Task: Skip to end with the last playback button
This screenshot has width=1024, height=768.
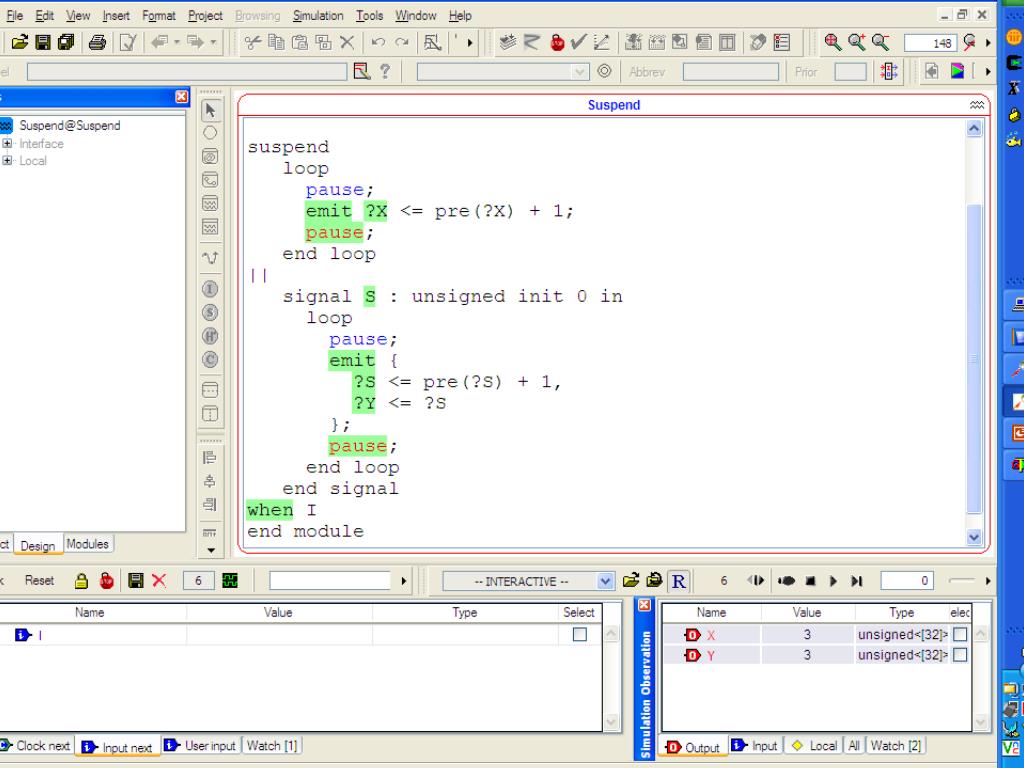Action: click(857, 581)
